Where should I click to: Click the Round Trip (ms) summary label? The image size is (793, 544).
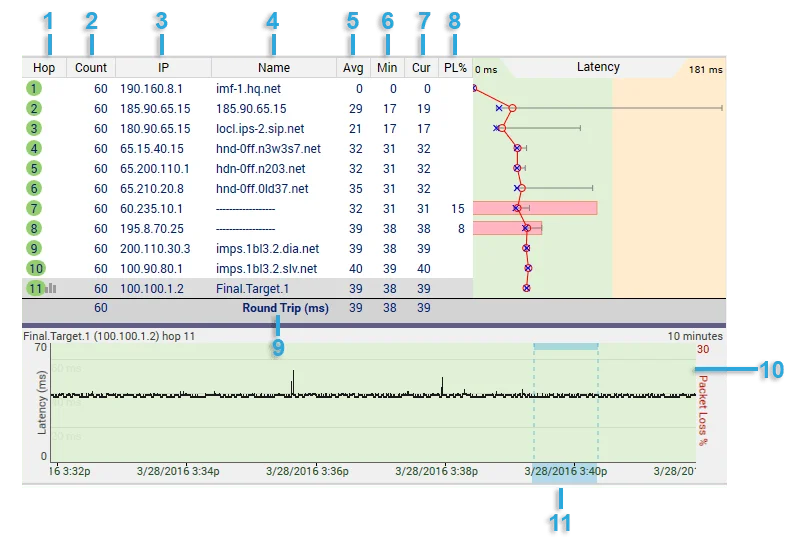[285, 308]
